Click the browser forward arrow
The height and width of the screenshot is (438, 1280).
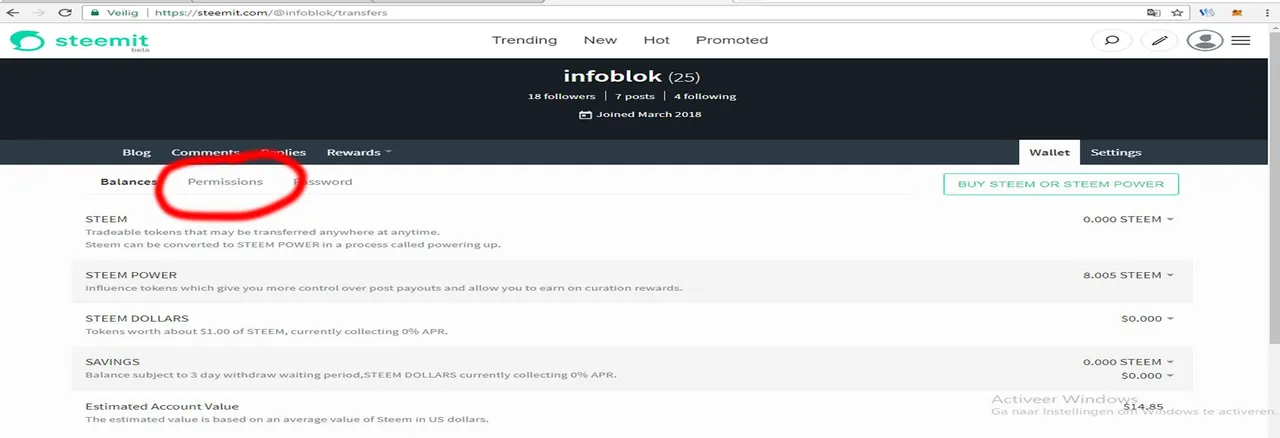[39, 13]
